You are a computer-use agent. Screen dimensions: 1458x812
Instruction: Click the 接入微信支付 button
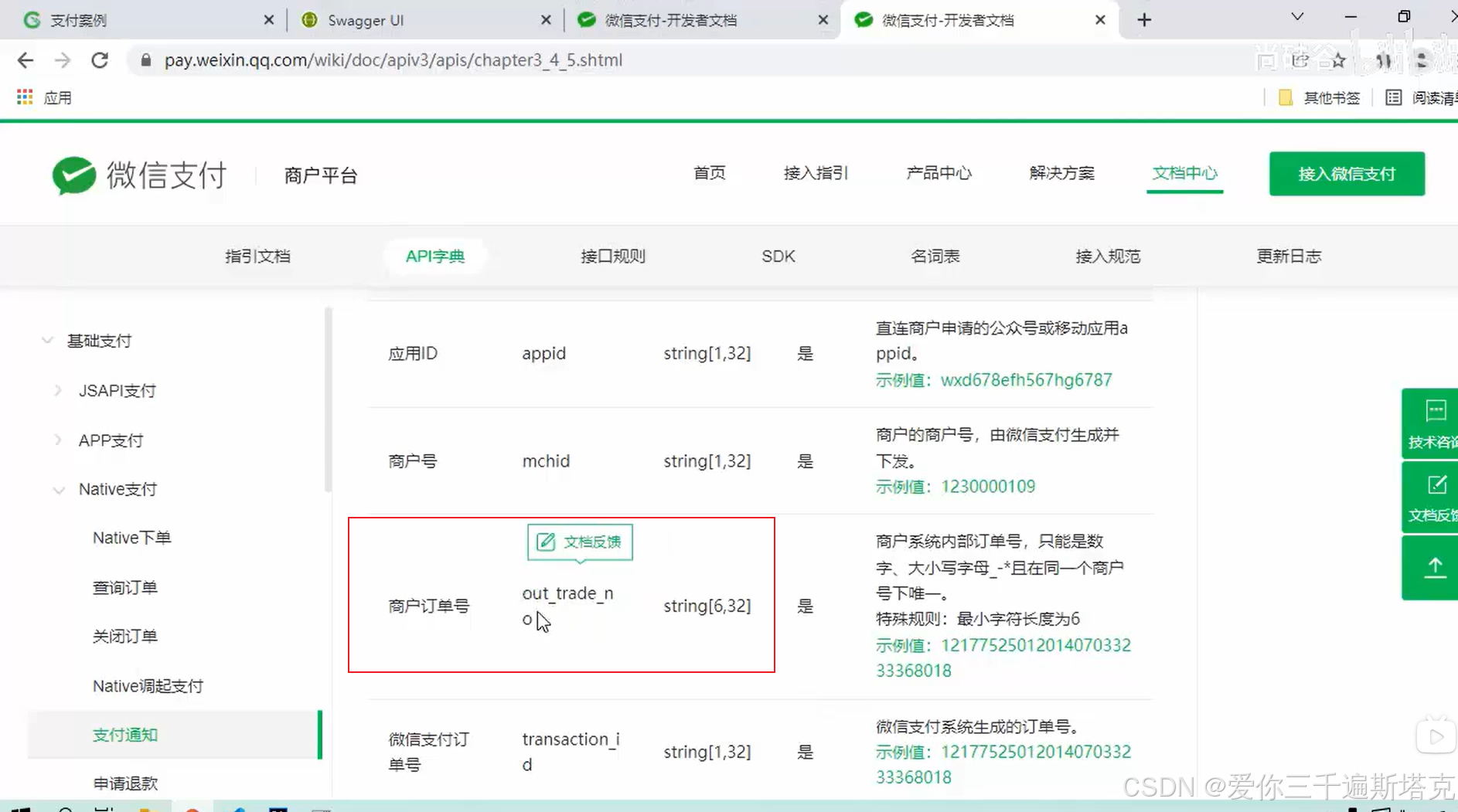pos(1347,174)
